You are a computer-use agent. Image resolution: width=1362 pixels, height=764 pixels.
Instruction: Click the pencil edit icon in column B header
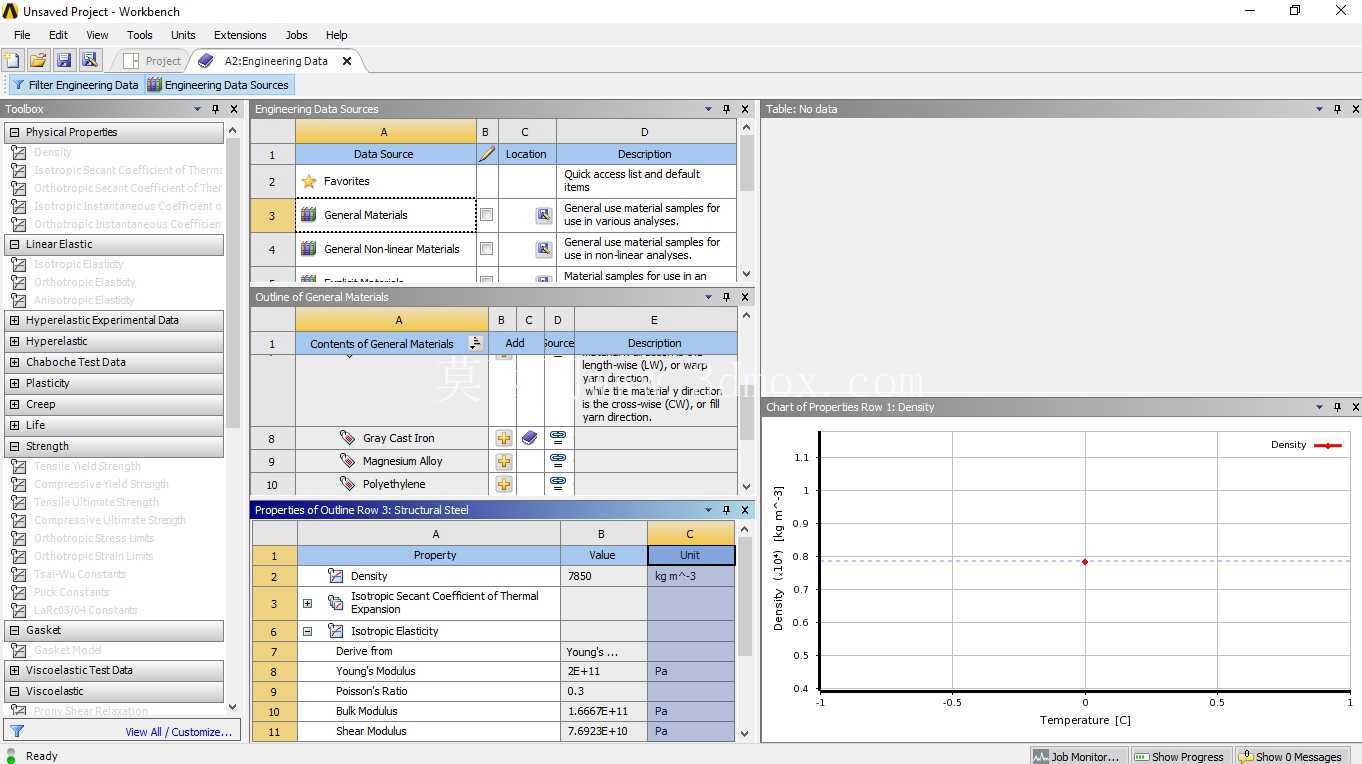coord(487,154)
